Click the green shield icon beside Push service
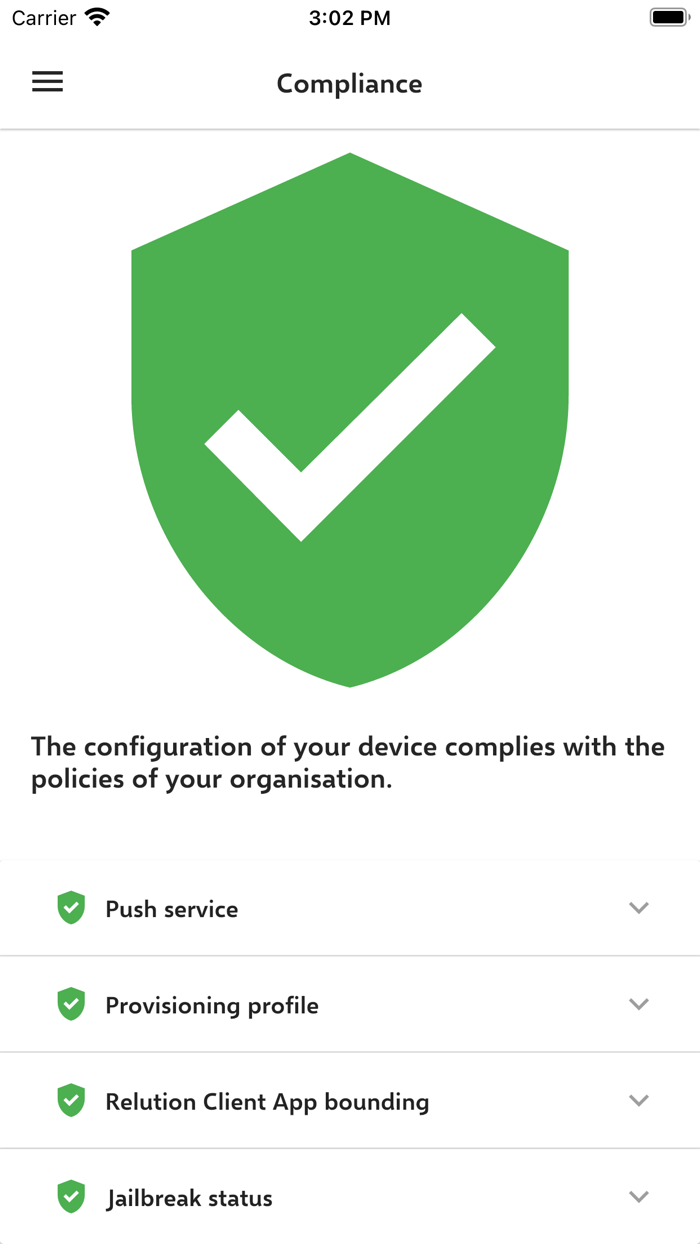 [x=71, y=908]
